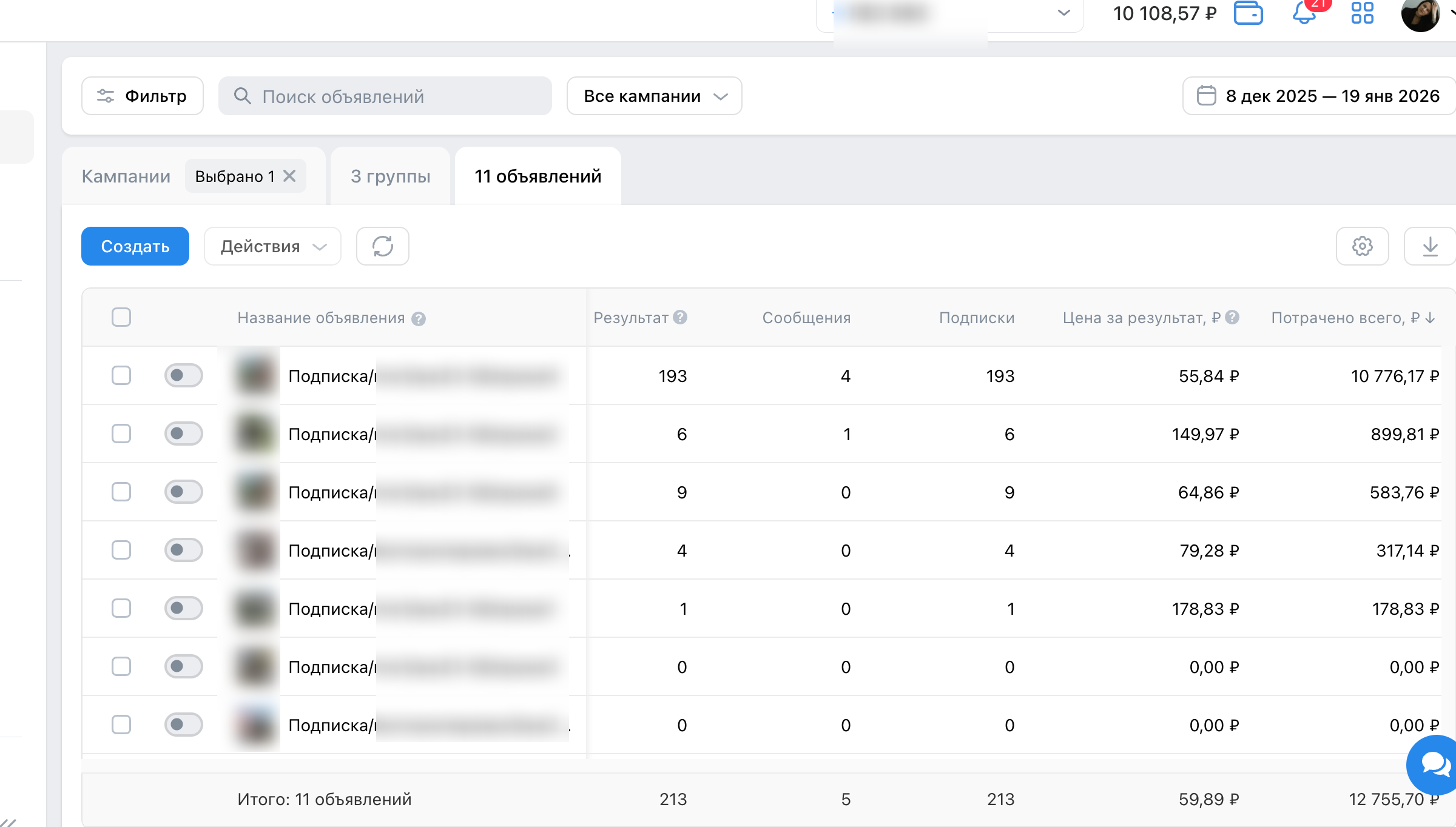Open the Все кампании dropdown
The width and height of the screenshot is (1456, 827).
(x=654, y=96)
